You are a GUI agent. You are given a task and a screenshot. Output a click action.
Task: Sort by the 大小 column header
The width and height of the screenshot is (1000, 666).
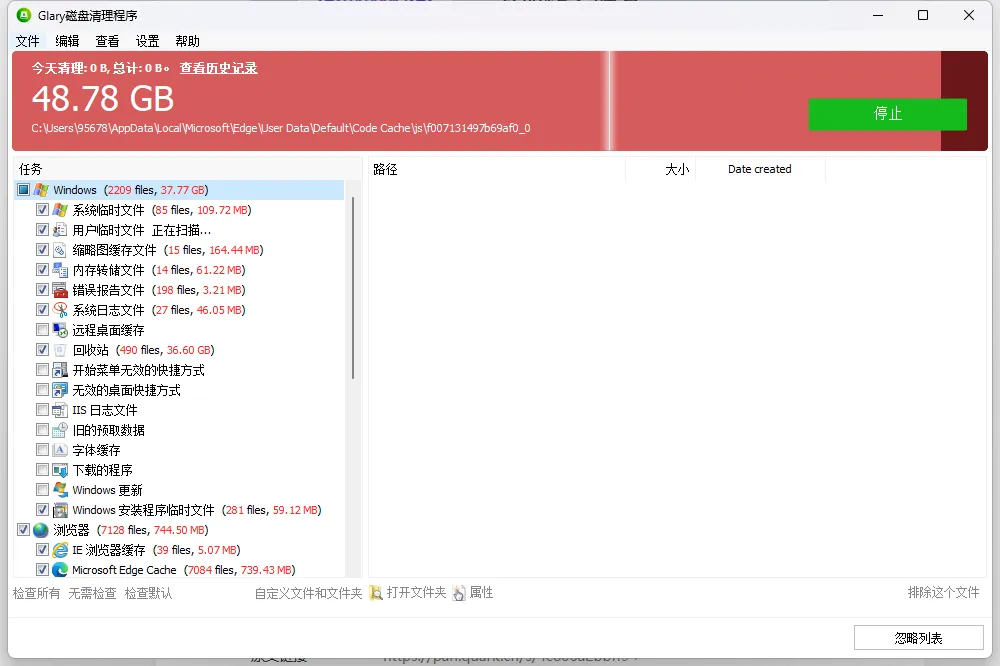click(x=661, y=169)
